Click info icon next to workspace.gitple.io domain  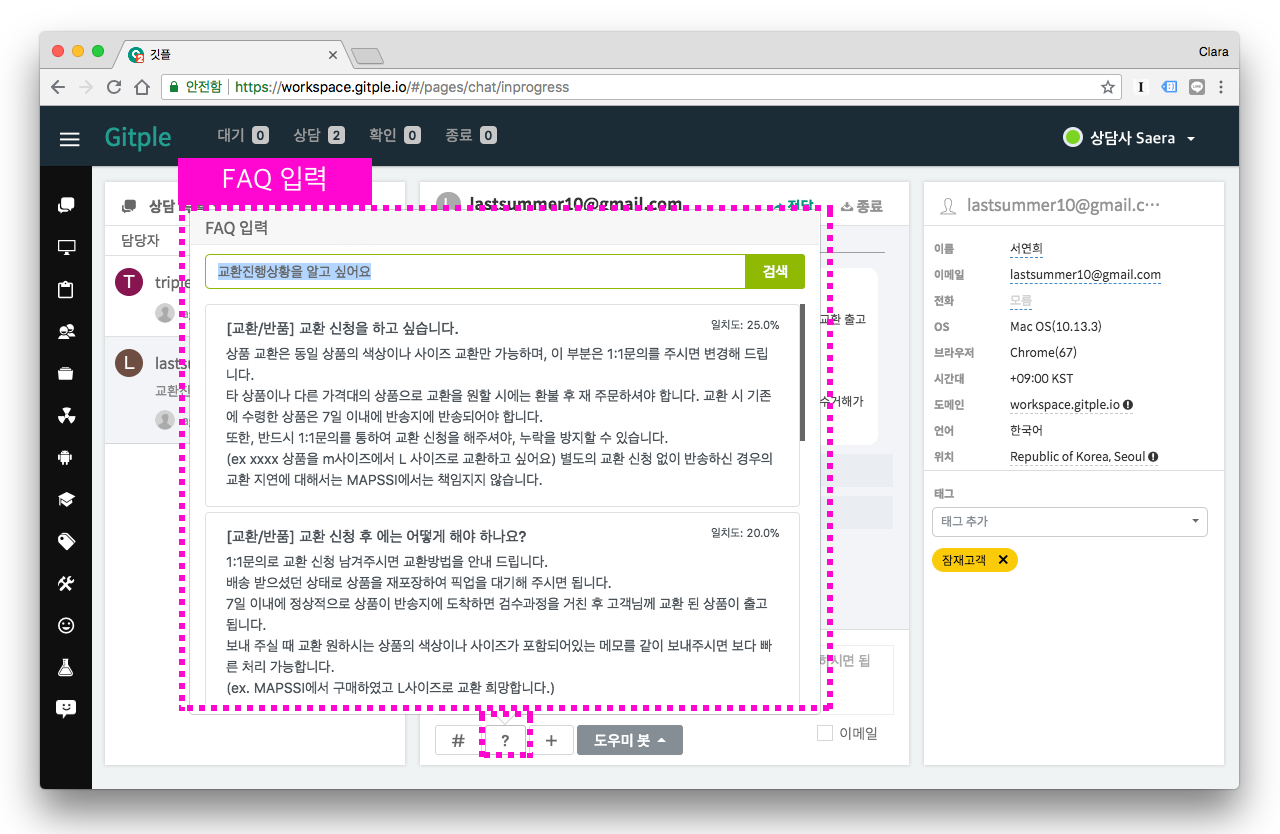[1128, 405]
